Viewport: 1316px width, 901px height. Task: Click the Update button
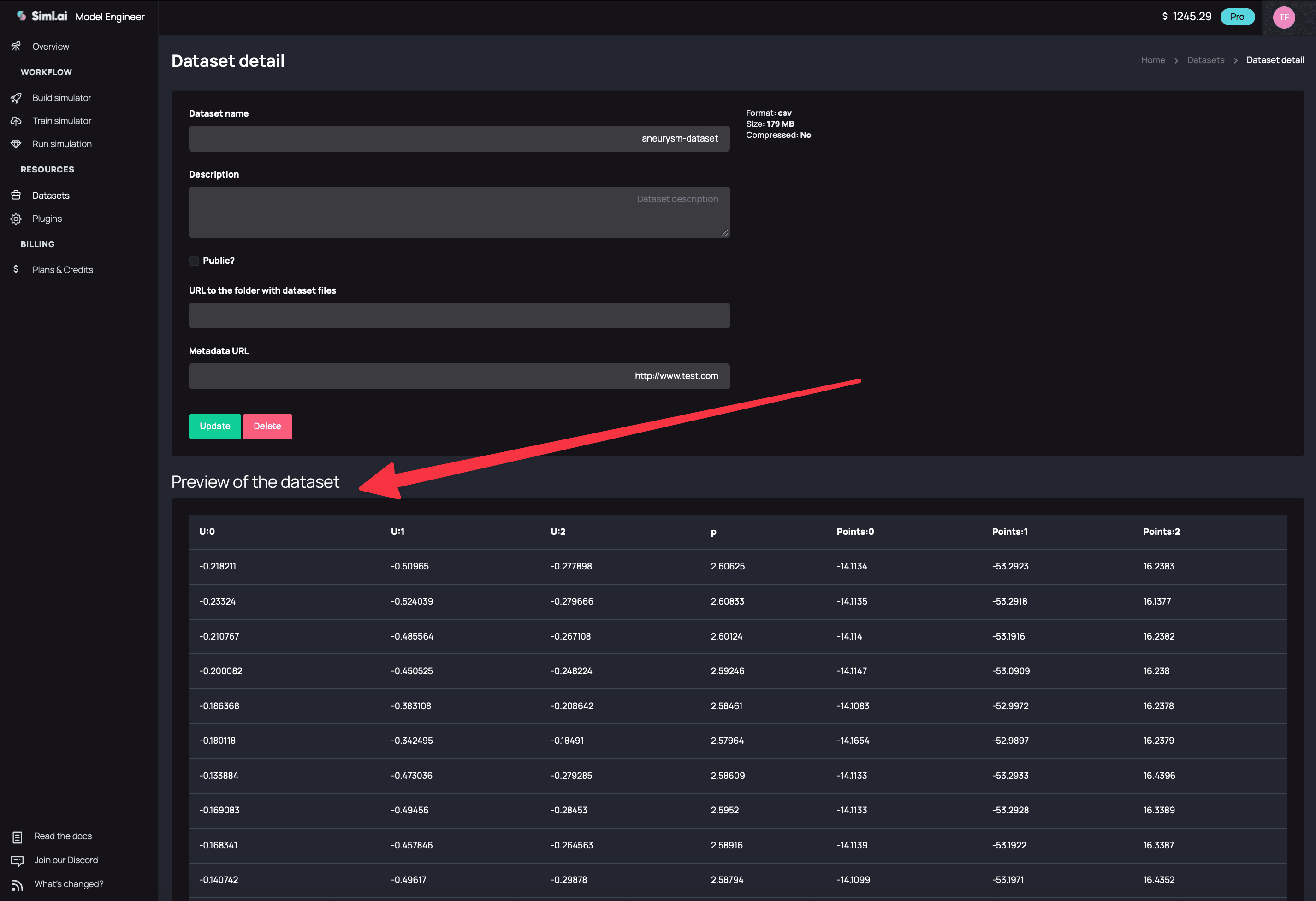coord(214,425)
